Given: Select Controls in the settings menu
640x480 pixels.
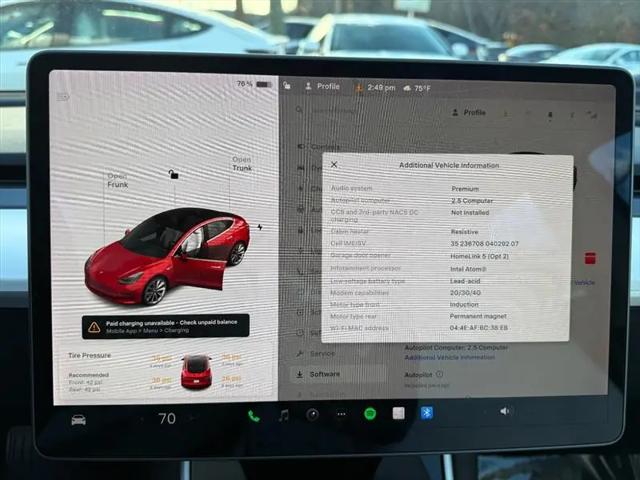Looking at the screenshot, I should (319, 147).
